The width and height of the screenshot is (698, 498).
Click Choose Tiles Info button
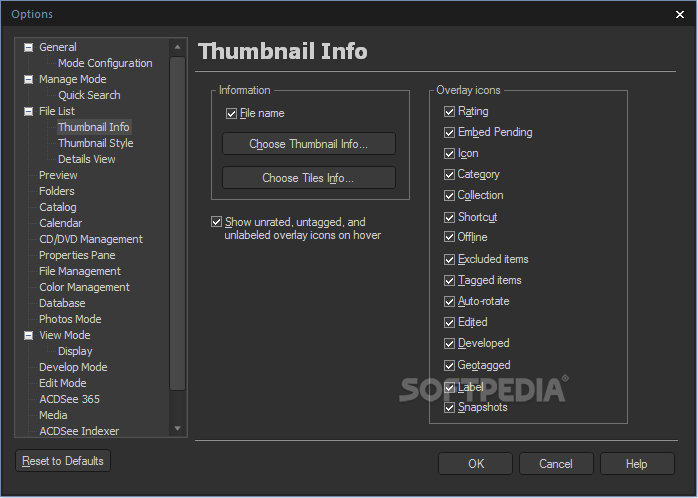[x=309, y=178]
